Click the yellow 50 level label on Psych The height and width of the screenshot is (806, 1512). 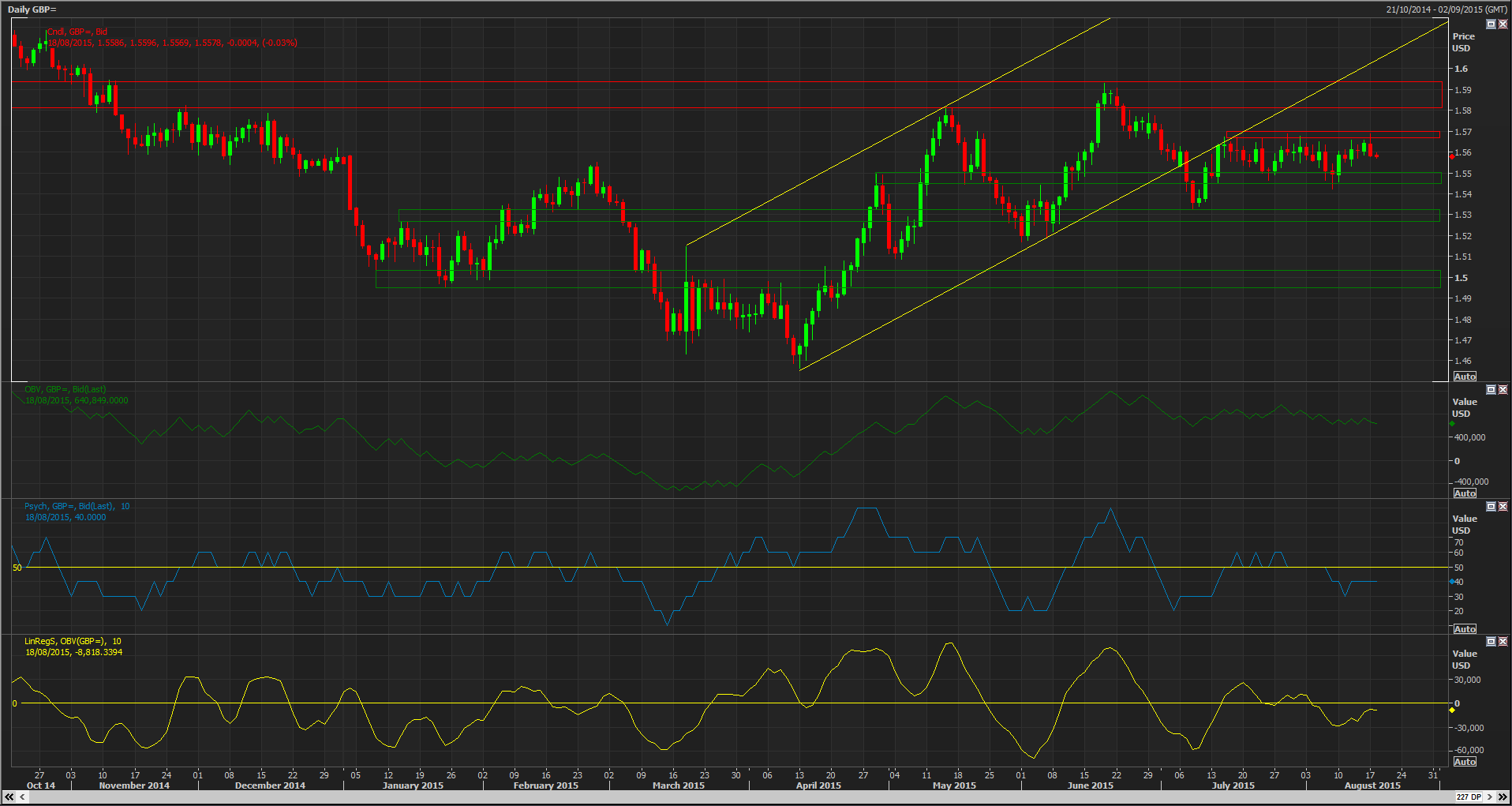coord(17,568)
